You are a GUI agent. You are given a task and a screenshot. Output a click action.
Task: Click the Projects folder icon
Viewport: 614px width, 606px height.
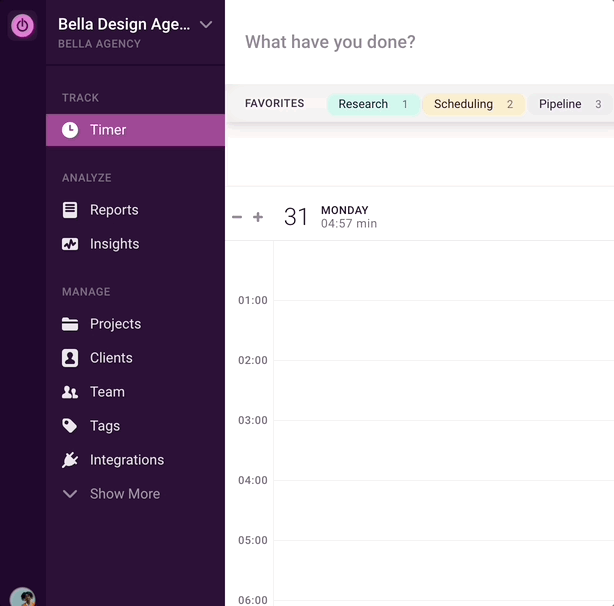click(x=70, y=324)
